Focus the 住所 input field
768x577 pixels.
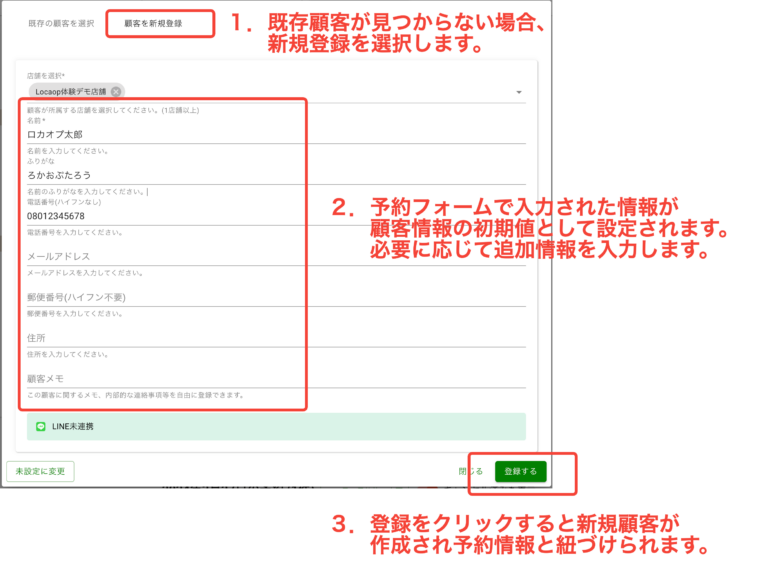click(276, 338)
